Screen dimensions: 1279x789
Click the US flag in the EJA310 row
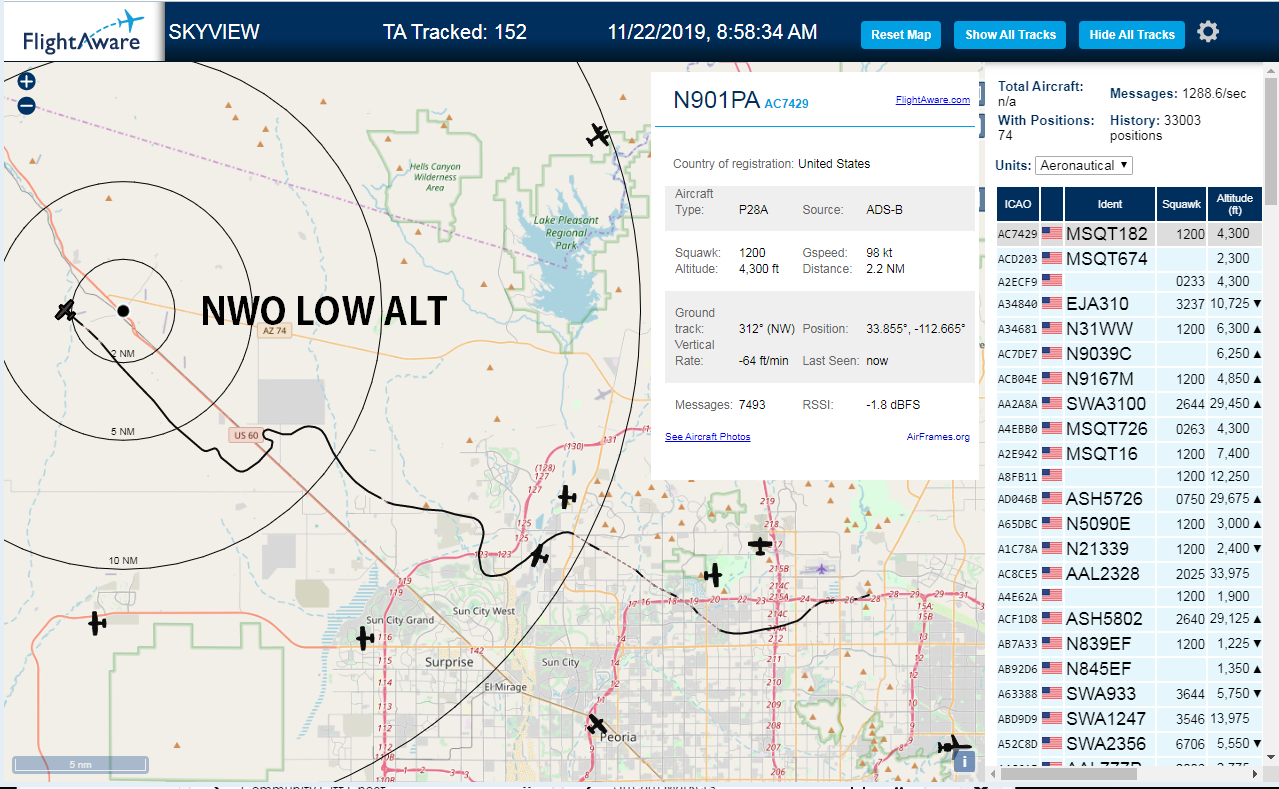coord(1052,304)
